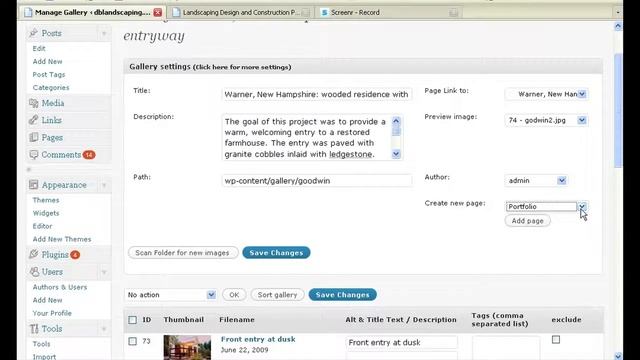This screenshot has height=360, width=640.
Task: Open Editor under Appearance
Action: pos(42,226)
